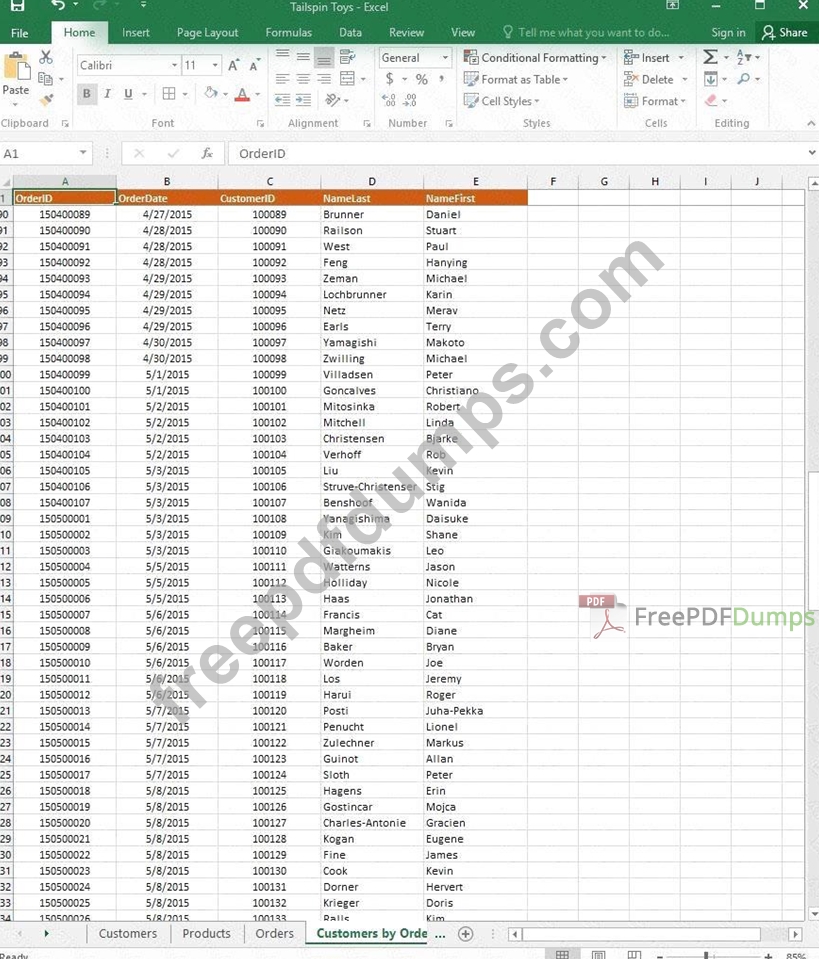Image resolution: width=819 pixels, height=959 pixels.
Task: Switch to Page Layout view
Action: click(x=598, y=955)
